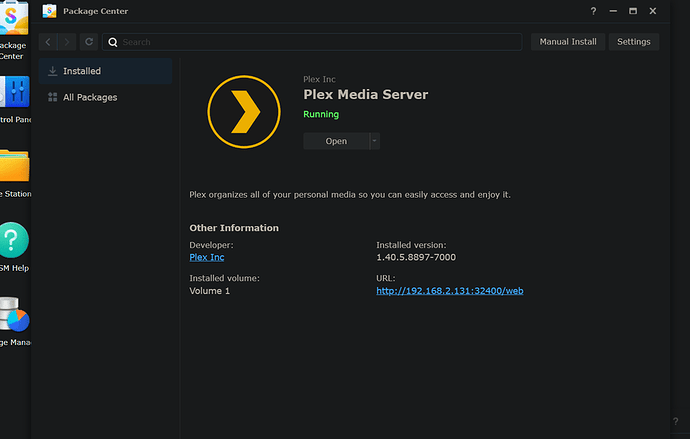The image size is (690, 439).
Task: Click the Other Information heading
Action: click(x=234, y=228)
